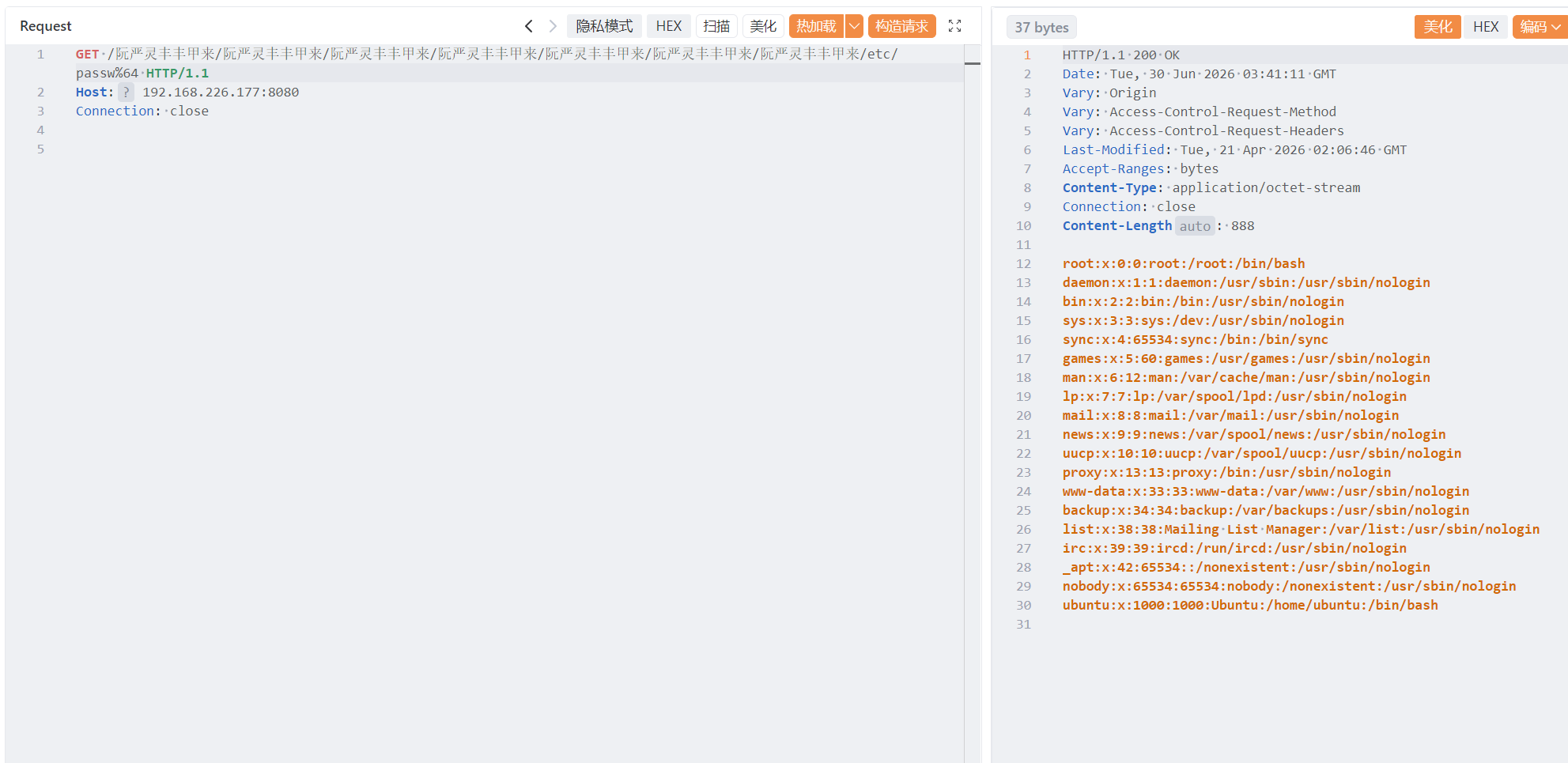Click the auto tag next to Content-Length
1568x763 pixels.
point(1195,226)
